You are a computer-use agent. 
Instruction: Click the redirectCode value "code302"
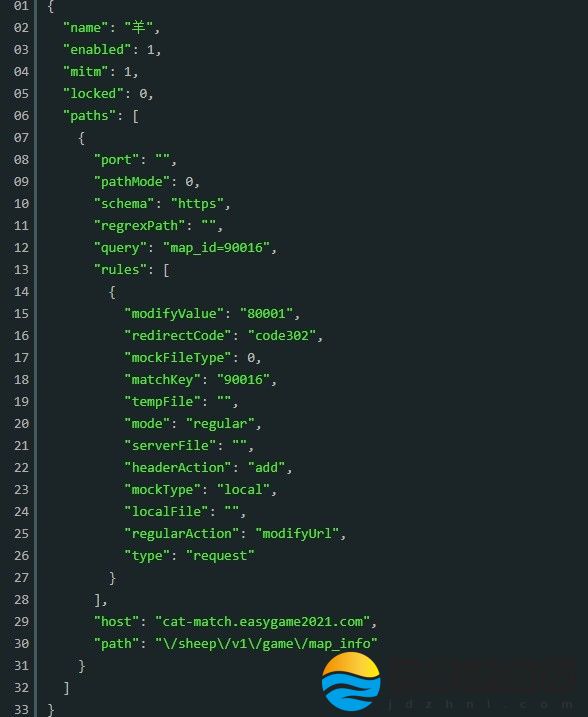point(282,336)
